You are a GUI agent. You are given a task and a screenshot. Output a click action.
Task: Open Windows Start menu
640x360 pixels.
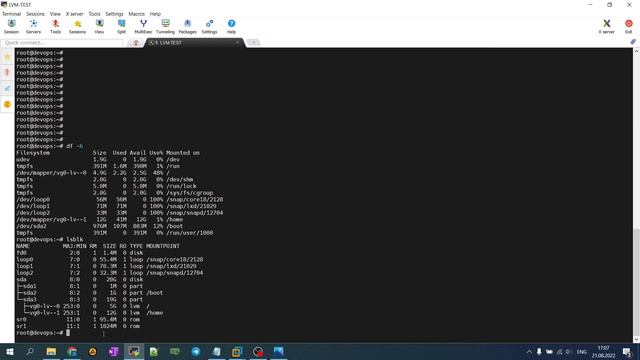(10, 351)
